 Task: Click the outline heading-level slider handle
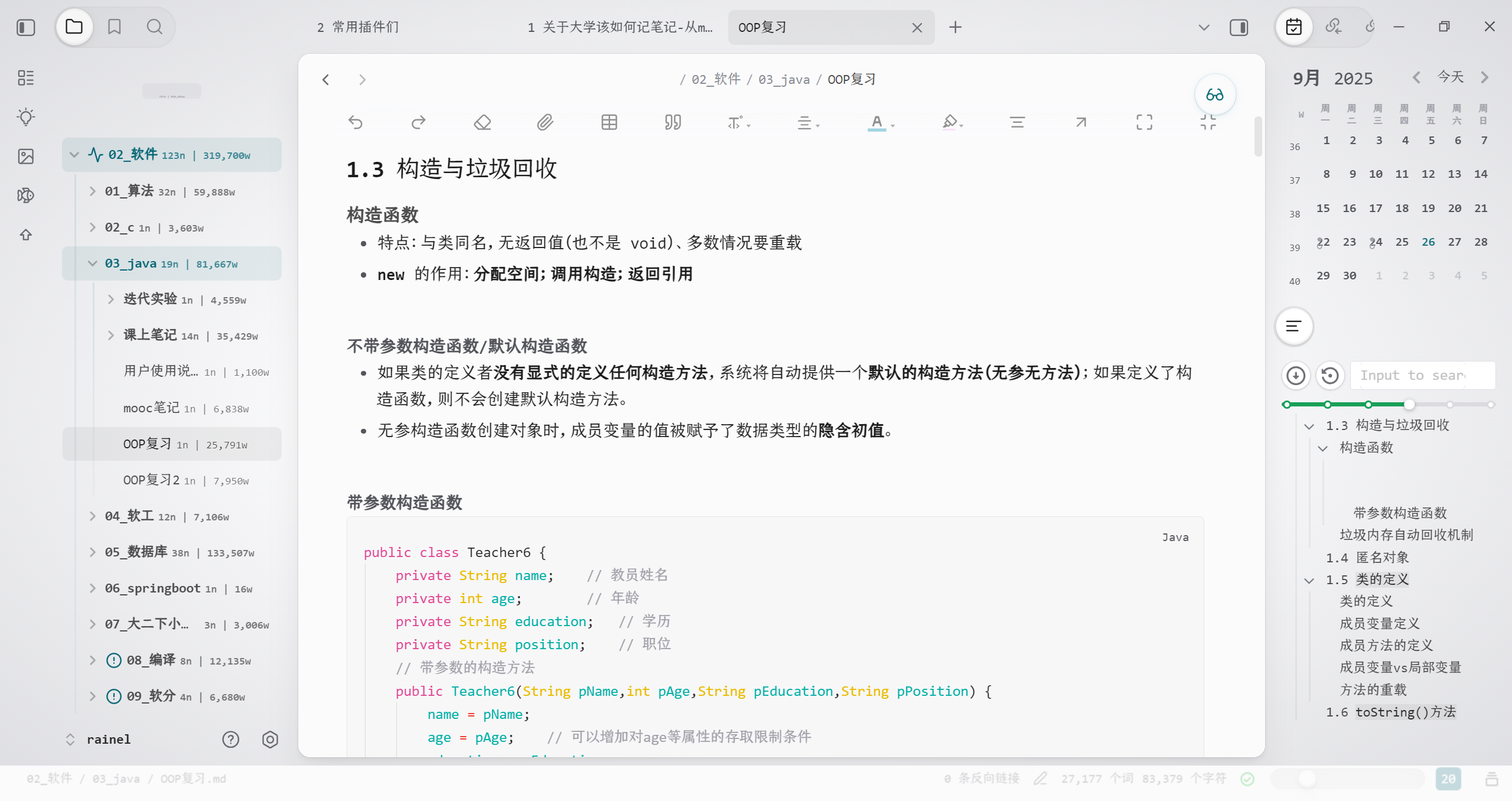[1409, 405]
